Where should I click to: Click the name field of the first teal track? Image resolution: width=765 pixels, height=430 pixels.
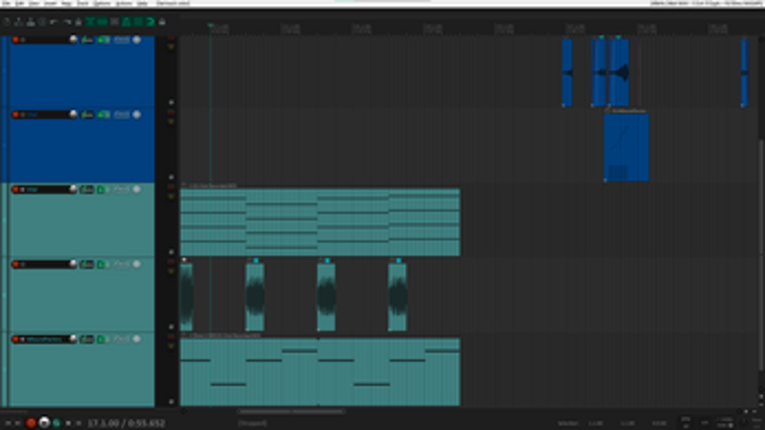click(47, 189)
